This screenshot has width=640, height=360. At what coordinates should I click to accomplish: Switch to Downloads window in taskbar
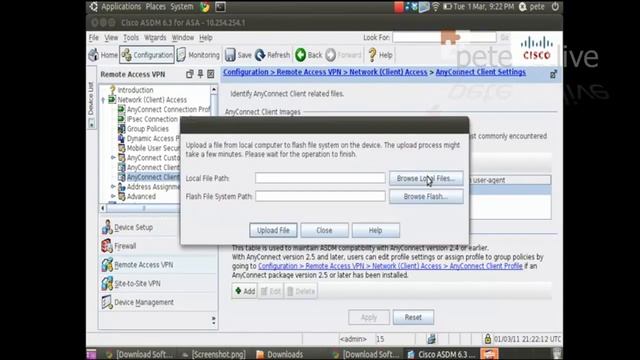click(x=280, y=354)
